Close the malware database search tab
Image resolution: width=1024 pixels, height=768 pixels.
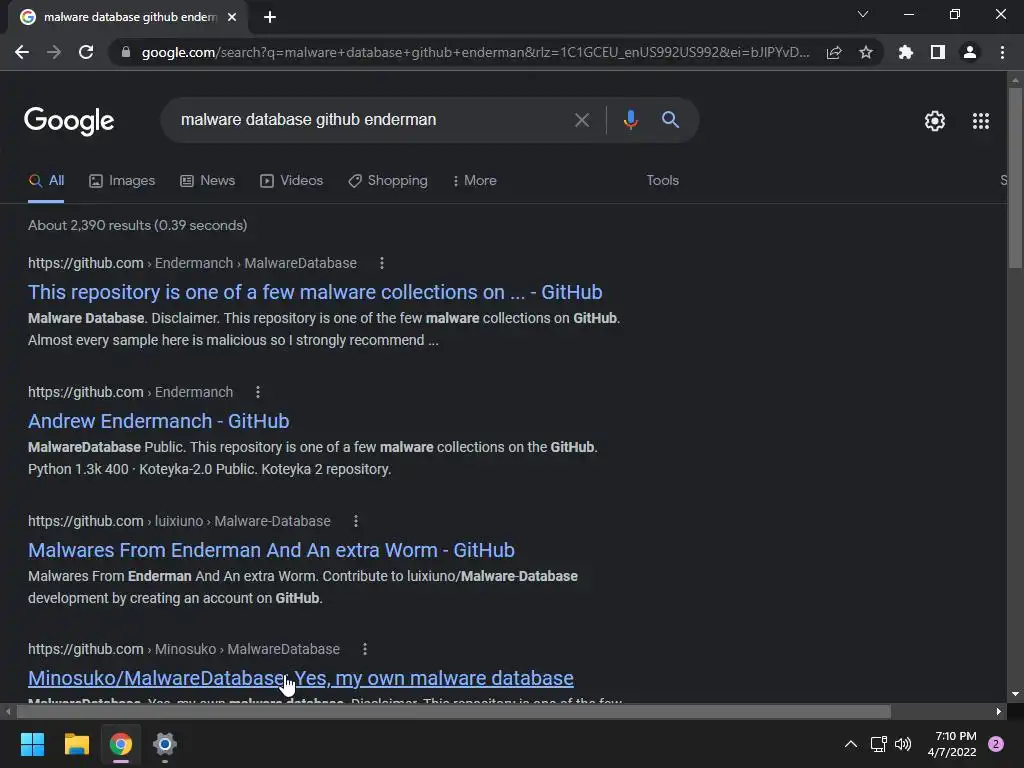pos(232,17)
